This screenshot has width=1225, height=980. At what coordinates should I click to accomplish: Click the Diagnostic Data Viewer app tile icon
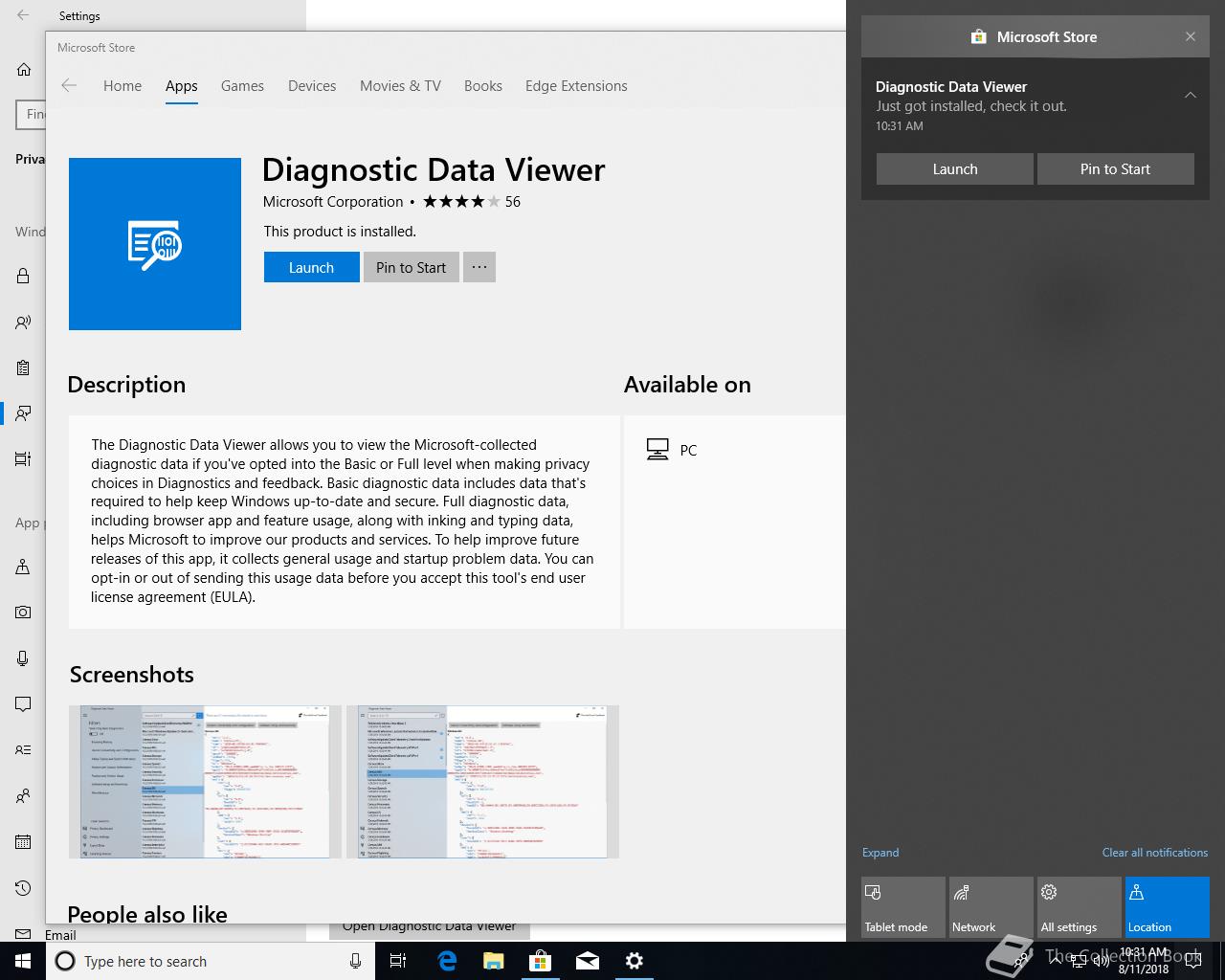155,244
